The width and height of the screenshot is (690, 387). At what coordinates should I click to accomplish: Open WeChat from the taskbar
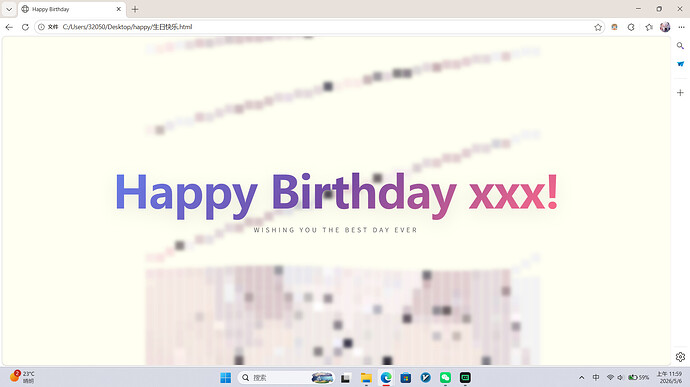coord(445,377)
